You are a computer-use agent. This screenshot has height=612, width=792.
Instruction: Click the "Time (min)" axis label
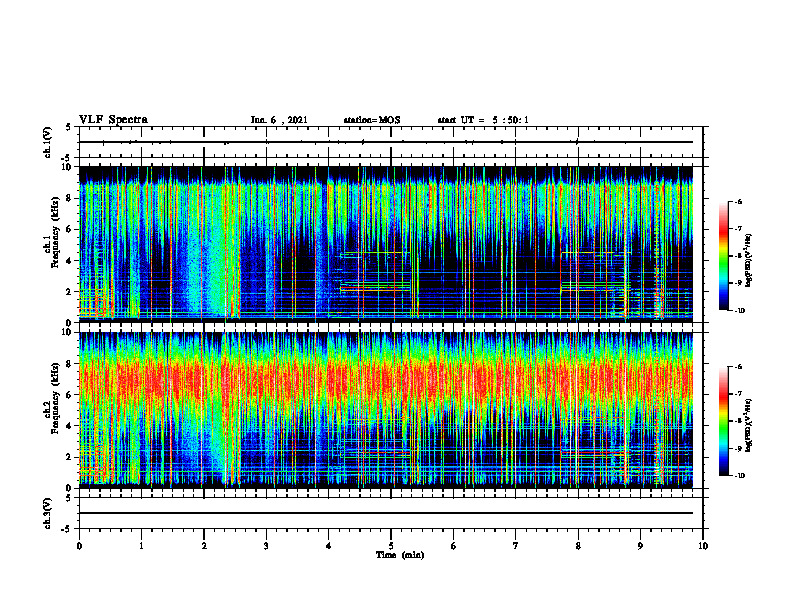pos(400,555)
